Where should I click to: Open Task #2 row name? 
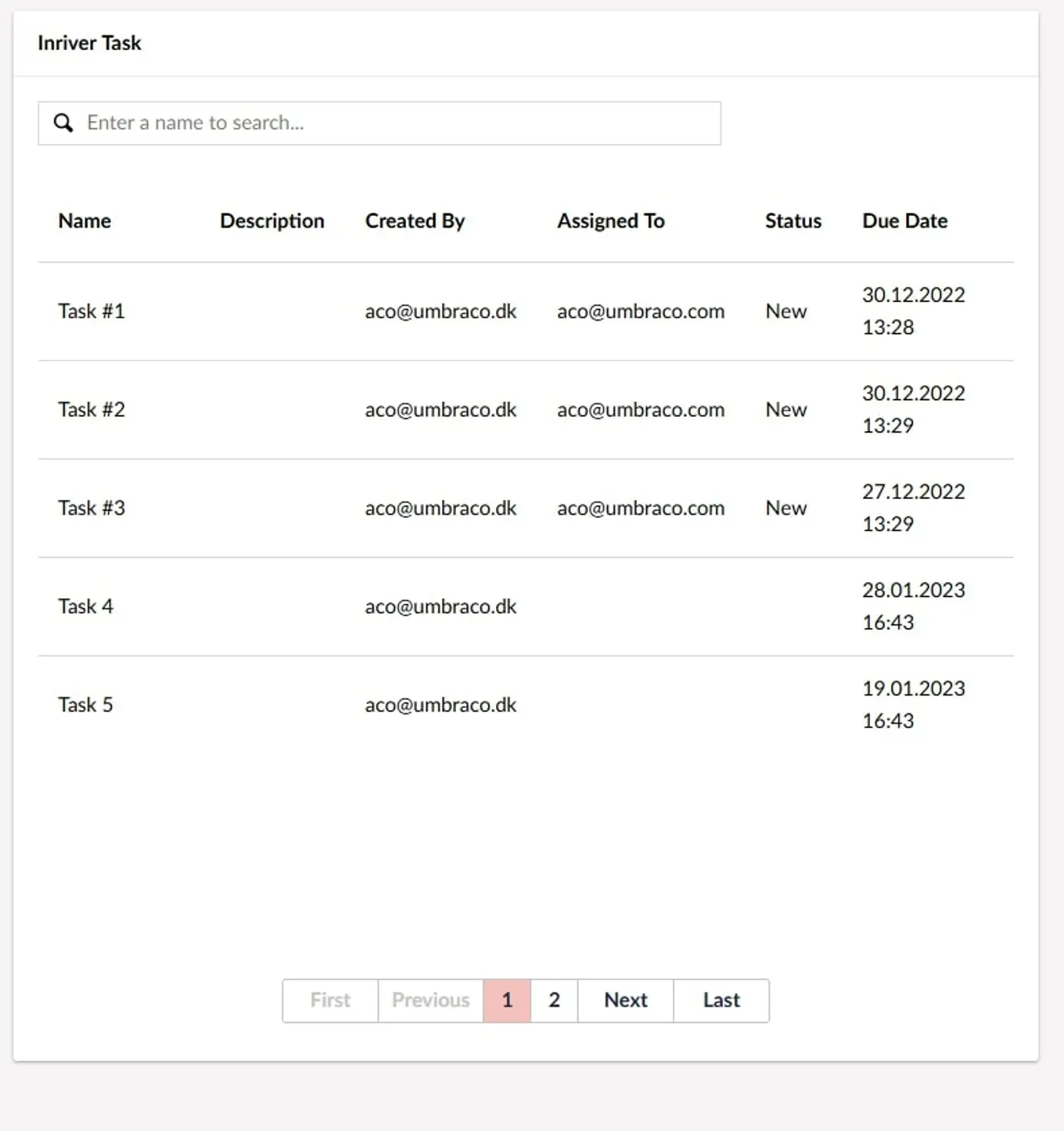click(92, 410)
